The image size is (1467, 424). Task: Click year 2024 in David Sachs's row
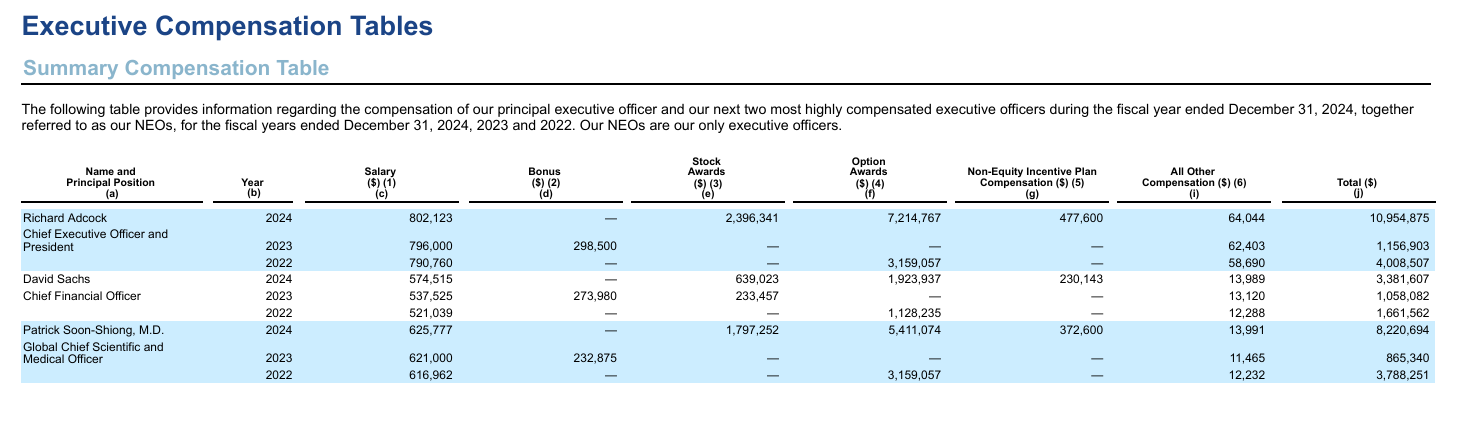pos(279,280)
